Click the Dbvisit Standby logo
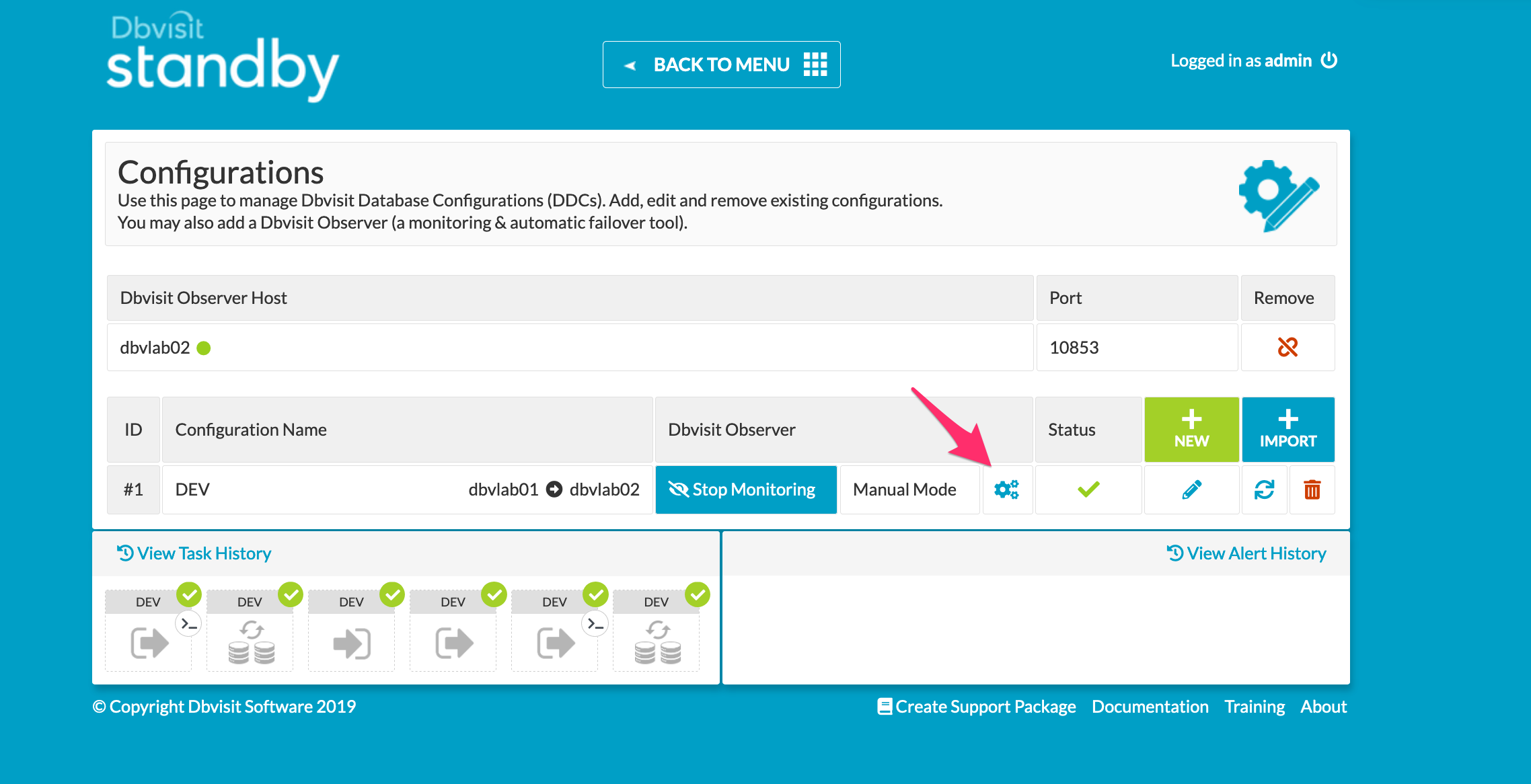This screenshot has height=784, width=1531. tap(223, 58)
